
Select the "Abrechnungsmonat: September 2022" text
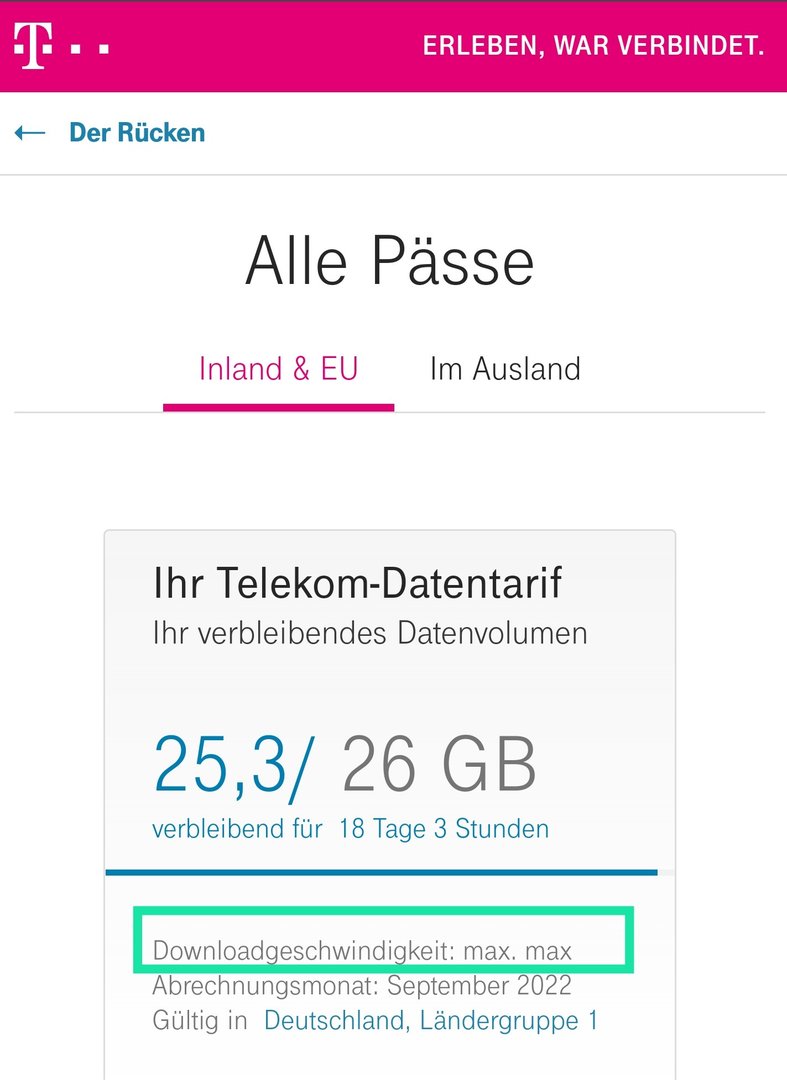click(362, 986)
